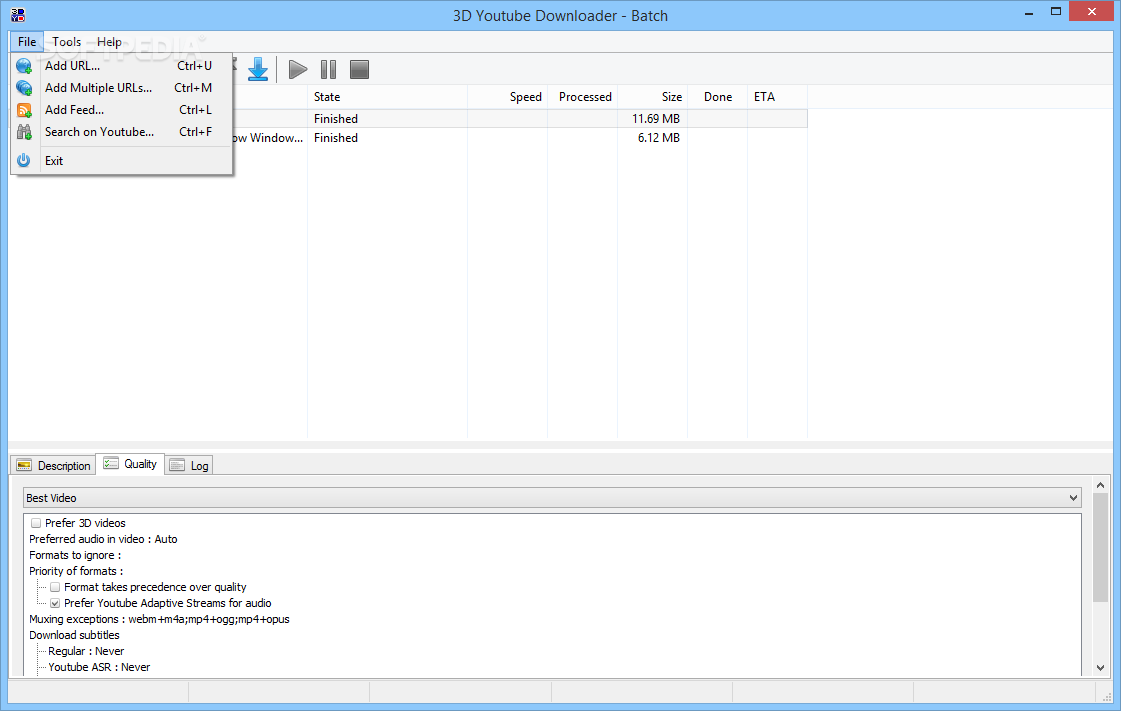Stop downloads with the stop button
Image resolution: width=1121 pixels, height=711 pixels.
(360, 69)
